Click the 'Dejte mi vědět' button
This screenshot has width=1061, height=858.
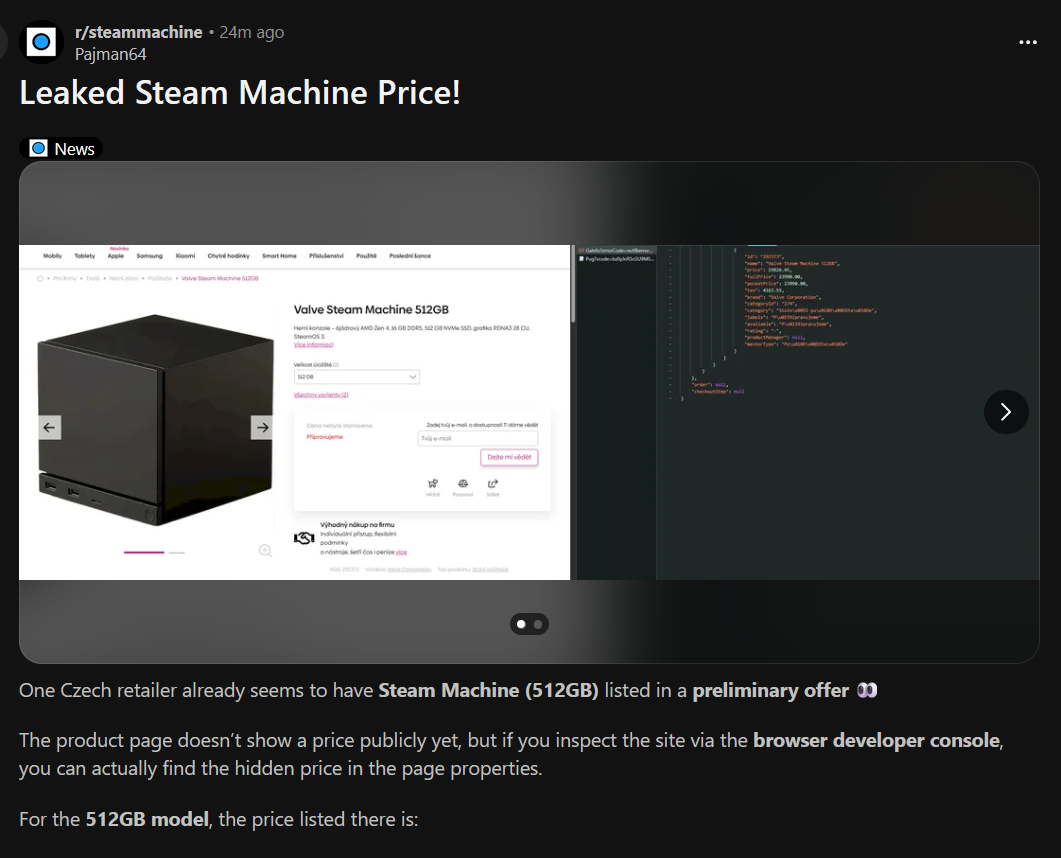coord(509,457)
